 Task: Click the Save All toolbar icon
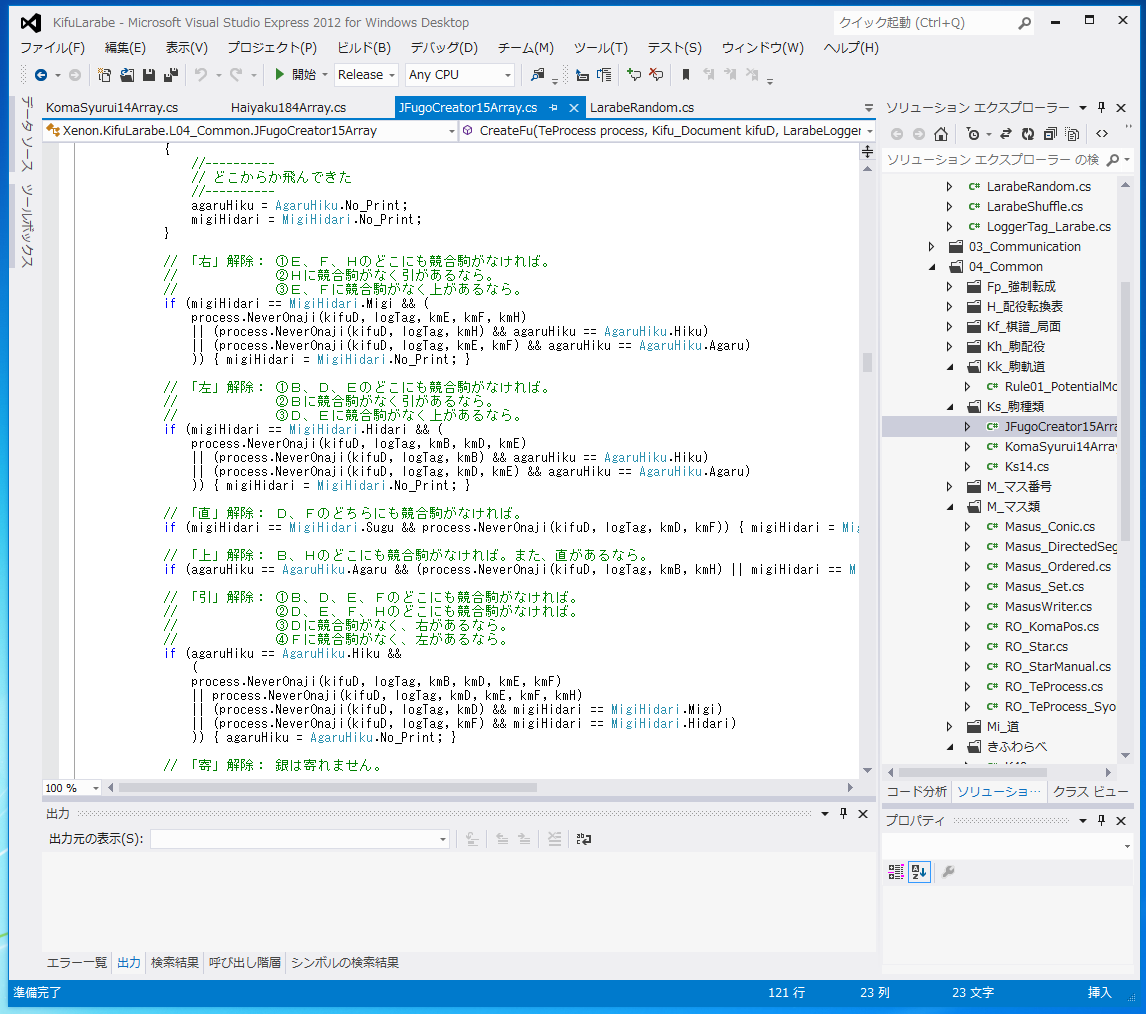[171, 75]
